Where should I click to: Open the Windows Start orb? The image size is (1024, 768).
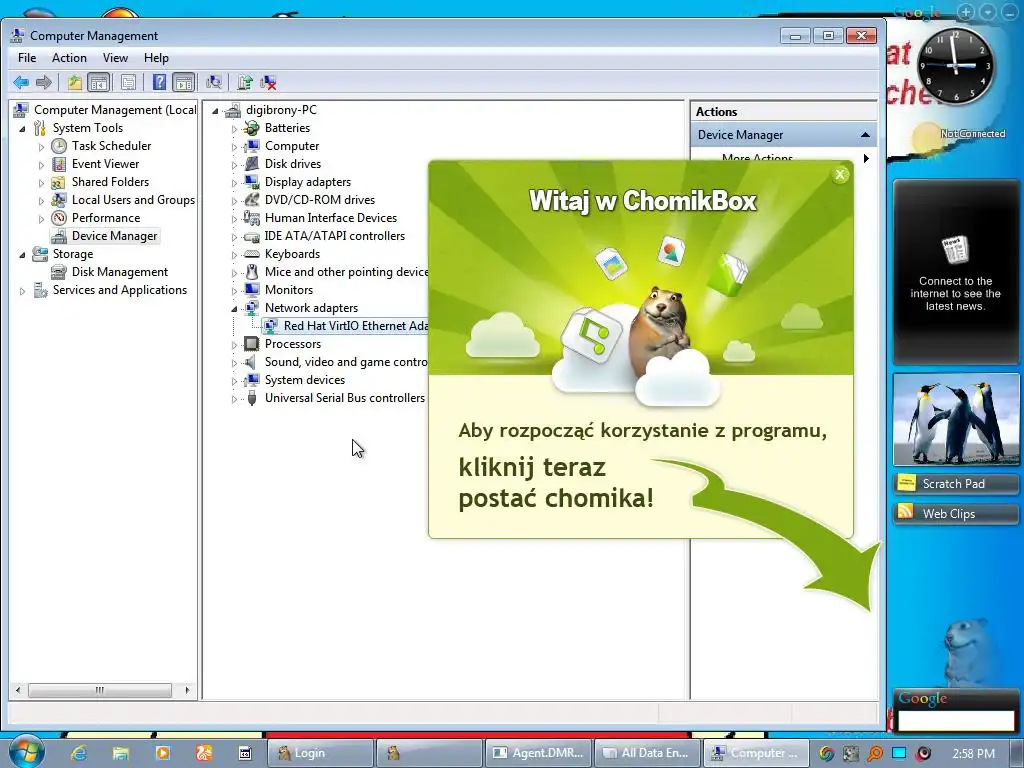pyautogui.click(x=26, y=751)
